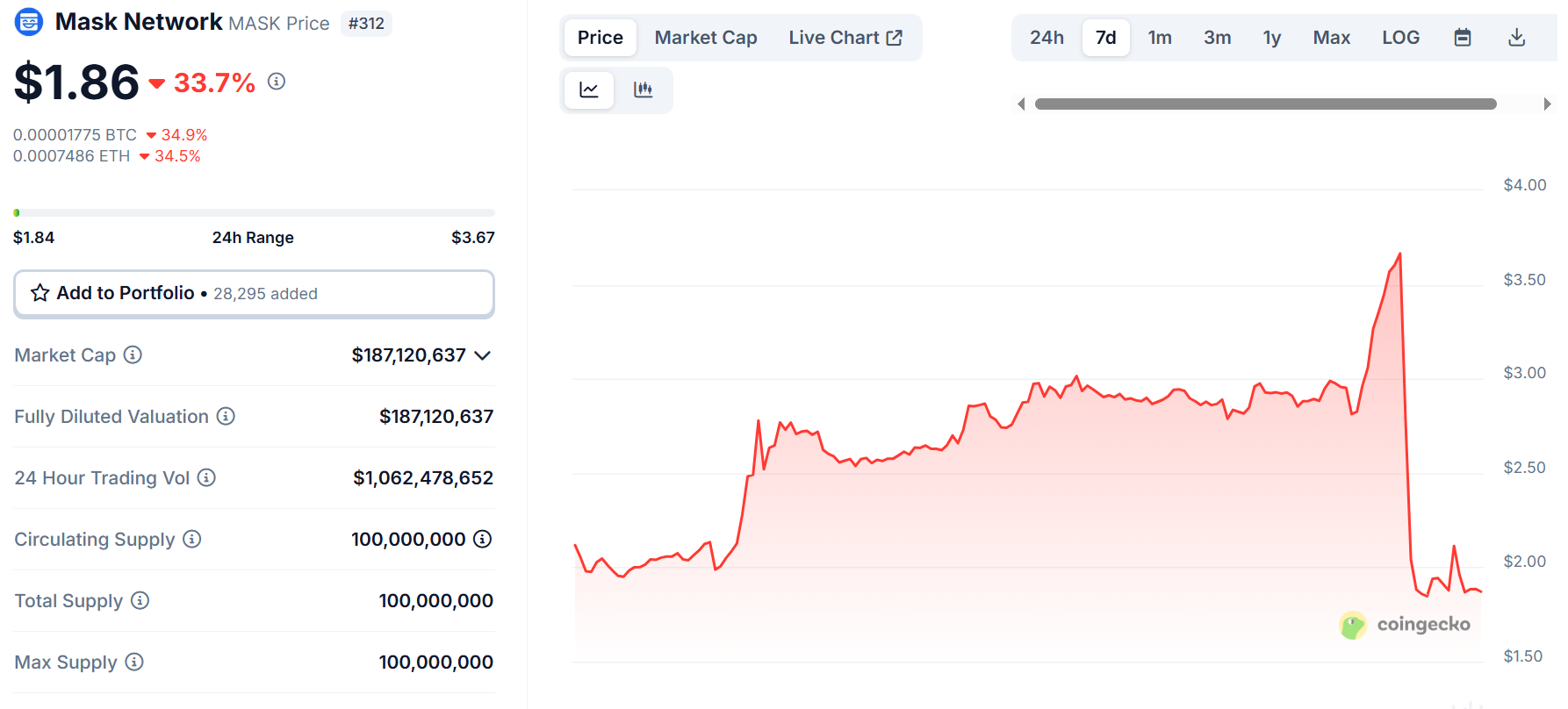The image size is (1568, 709).
Task: Expand the Market Cap chevron
Action: [x=482, y=355]
